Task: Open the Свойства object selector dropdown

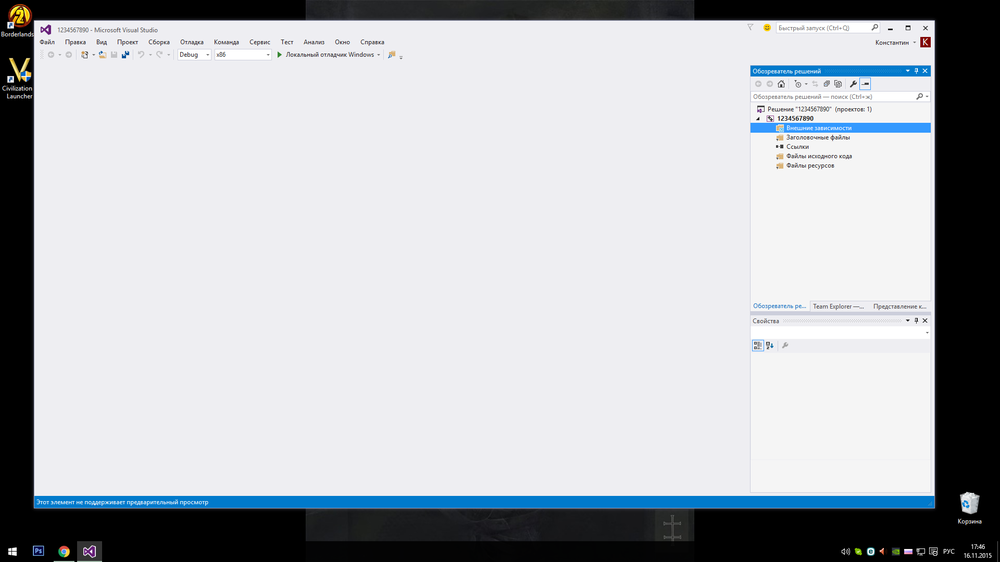Action: coord(927,333)
